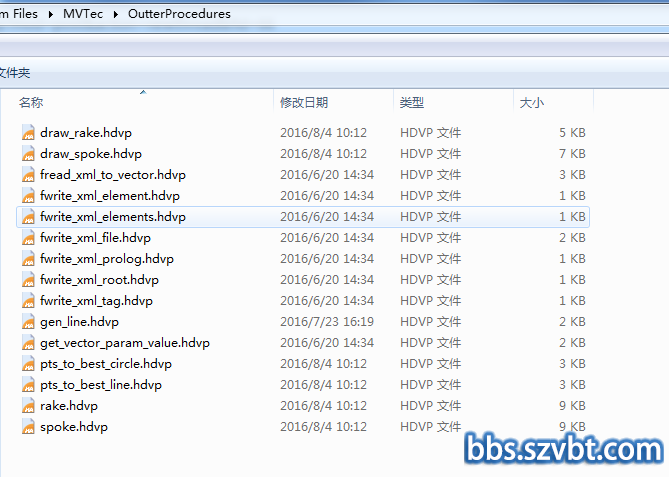669x477 pixels.
Task: Click the pts_to_best_circle.hdvp file icon
Action: (x=28, y=364)
